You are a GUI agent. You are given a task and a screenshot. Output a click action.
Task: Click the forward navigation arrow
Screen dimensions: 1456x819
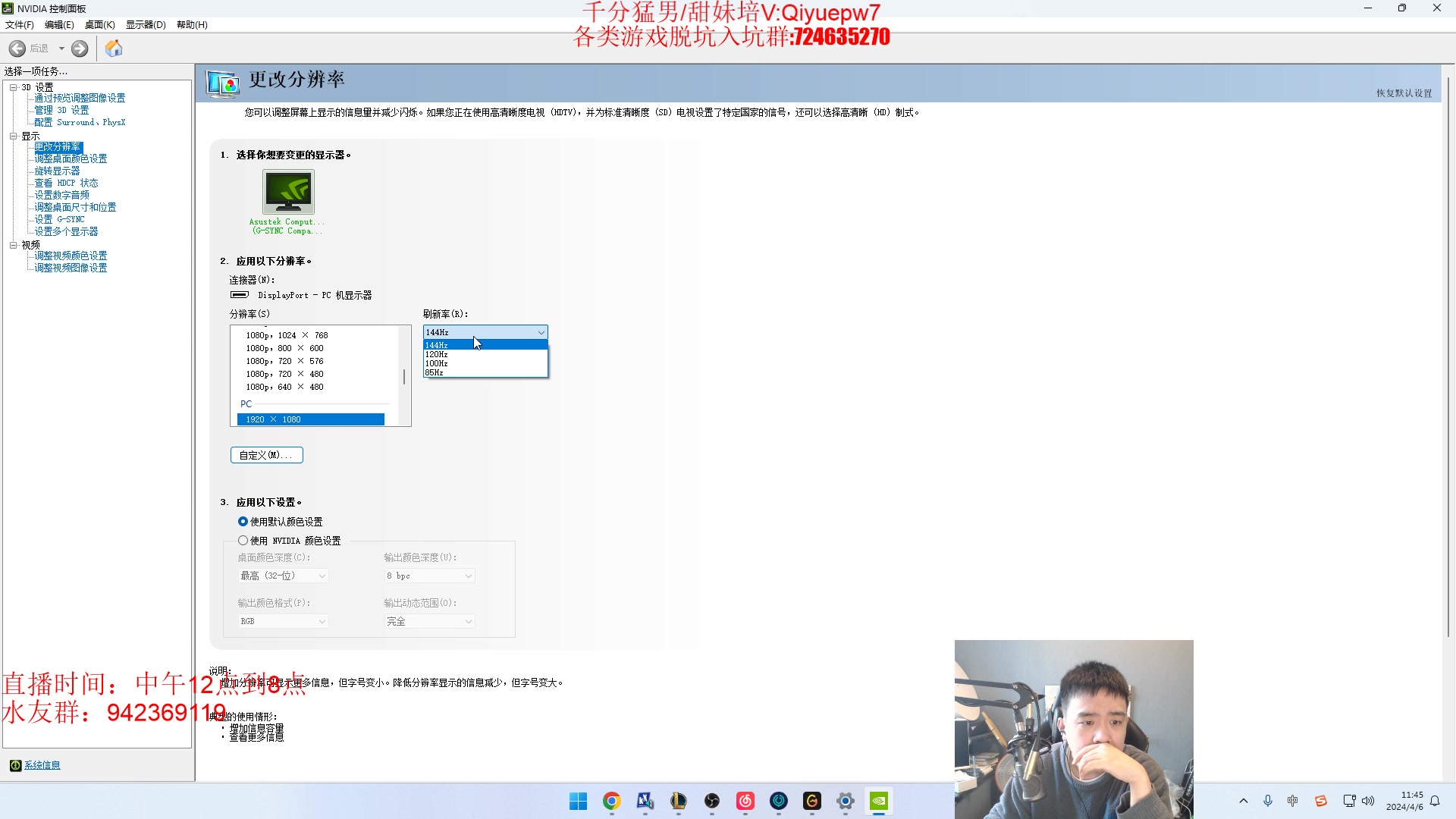(80, 48)
